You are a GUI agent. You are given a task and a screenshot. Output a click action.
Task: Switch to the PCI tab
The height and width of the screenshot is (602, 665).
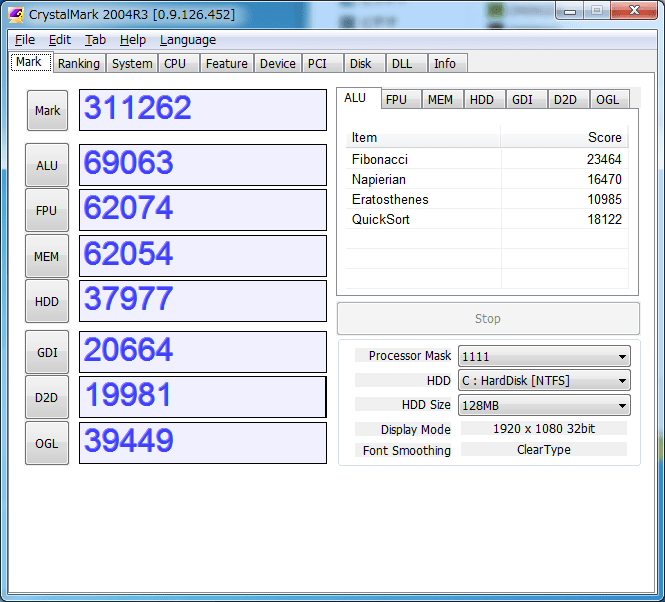click(322, 63)
